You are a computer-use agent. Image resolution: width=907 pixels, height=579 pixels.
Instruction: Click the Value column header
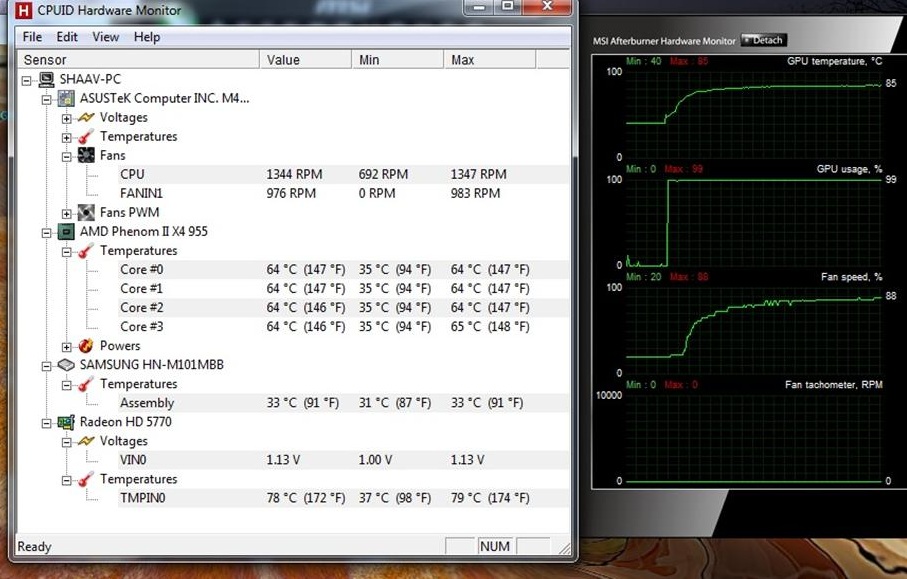point(305,60)
